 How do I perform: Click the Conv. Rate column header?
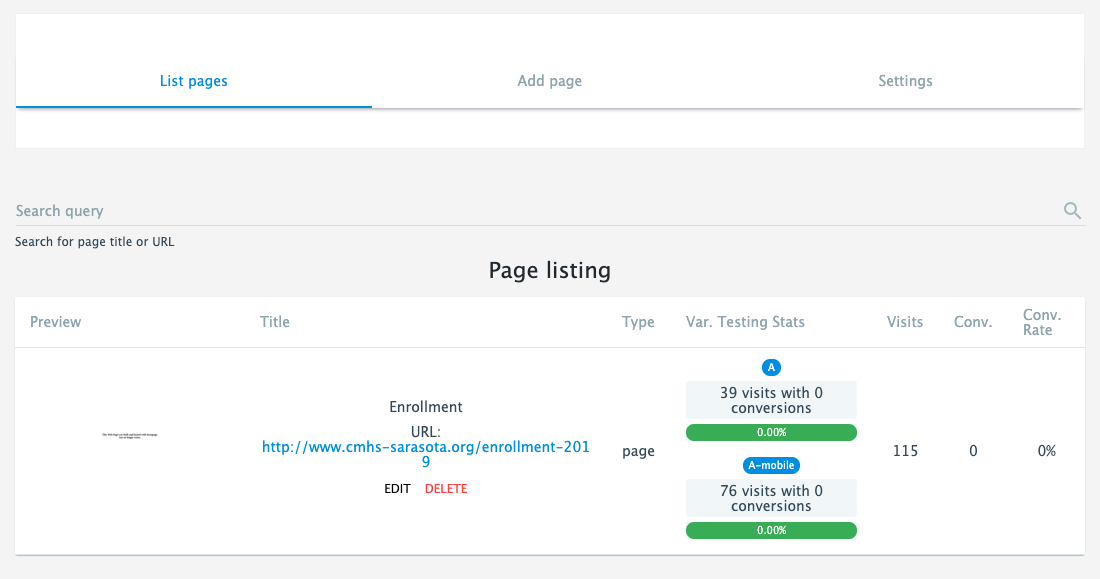point(1042,322)
